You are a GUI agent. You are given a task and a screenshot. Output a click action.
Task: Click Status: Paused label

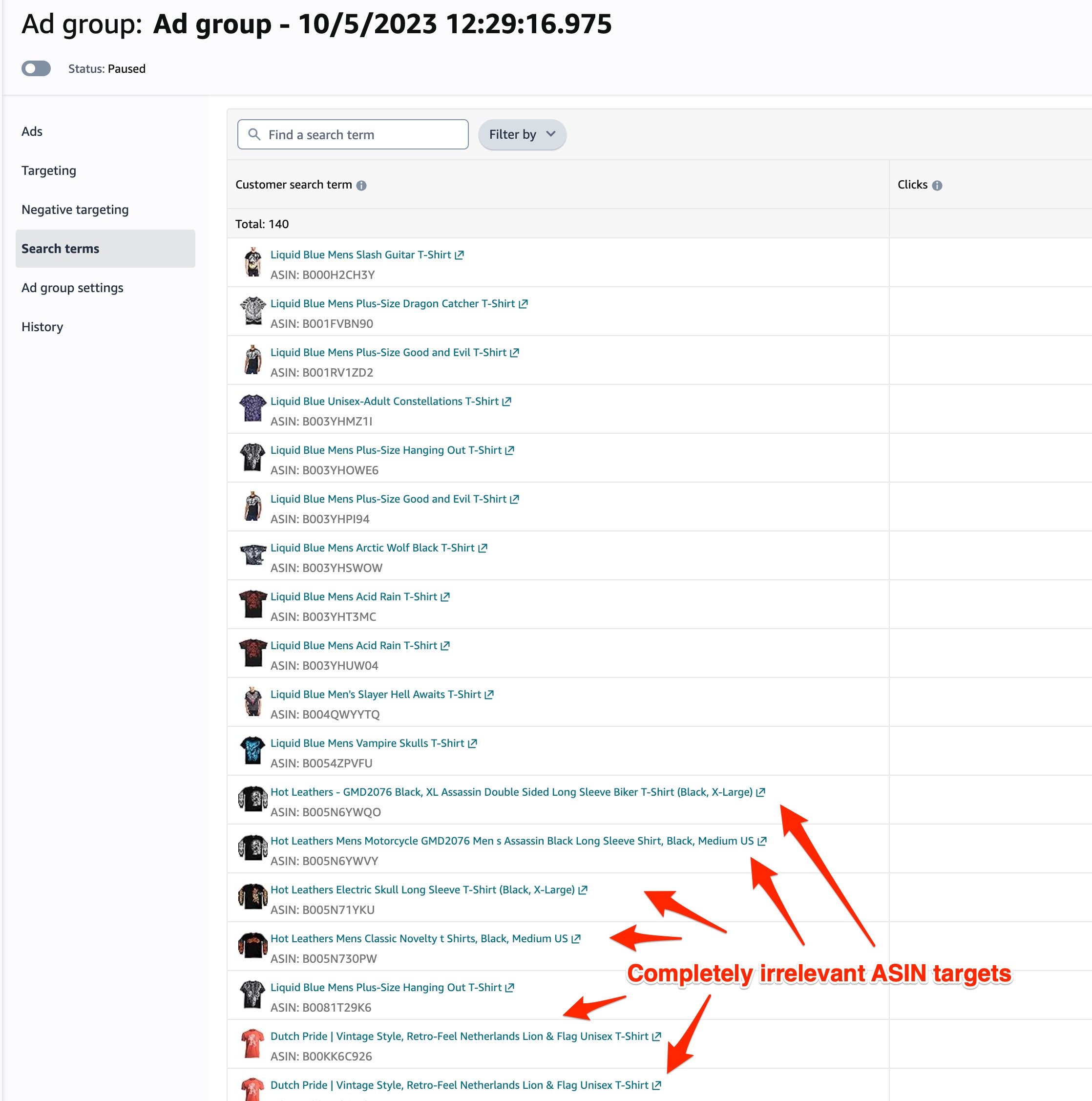tap(107, 68)
